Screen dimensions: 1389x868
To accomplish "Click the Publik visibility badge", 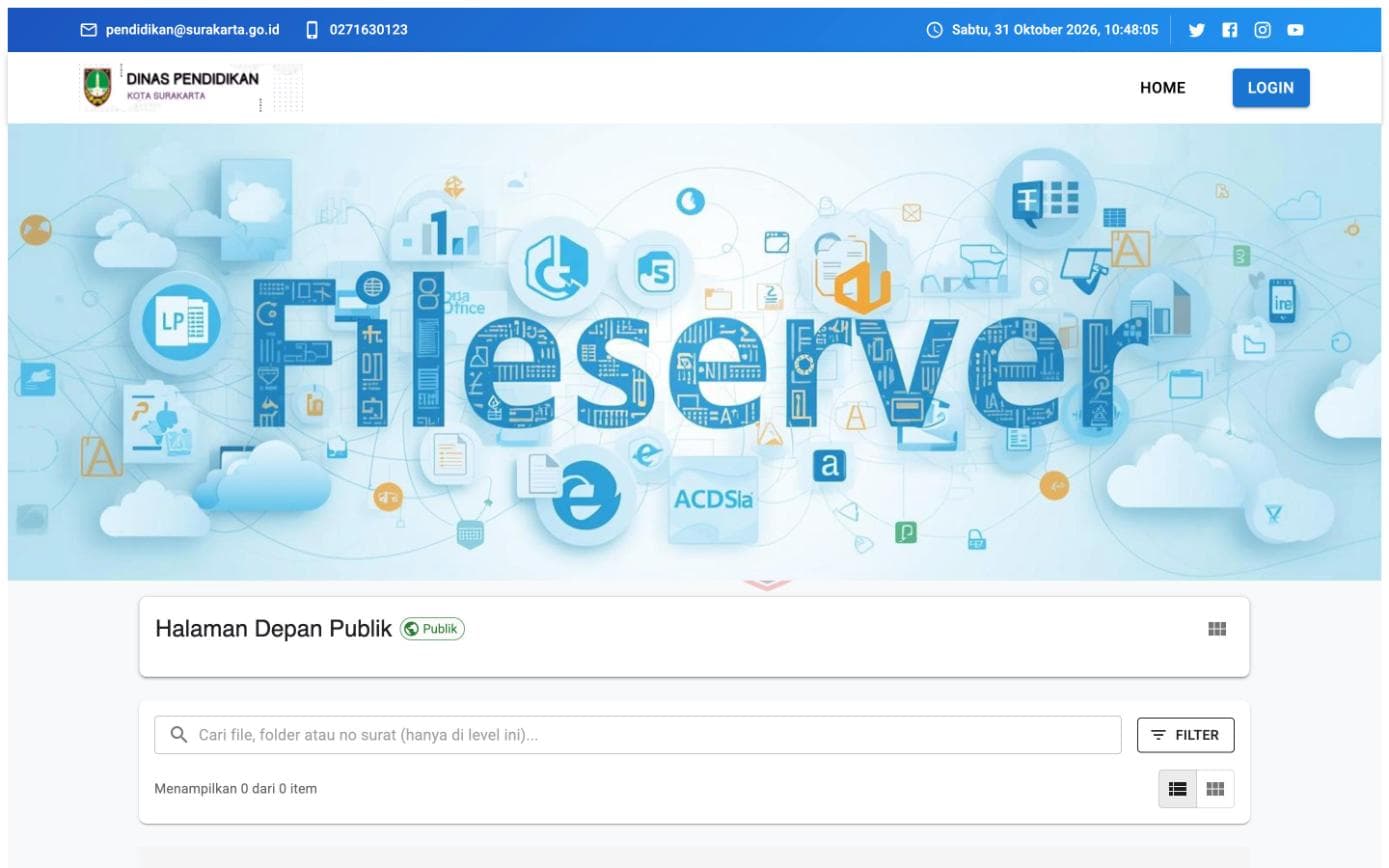I will tap(432, 629).
